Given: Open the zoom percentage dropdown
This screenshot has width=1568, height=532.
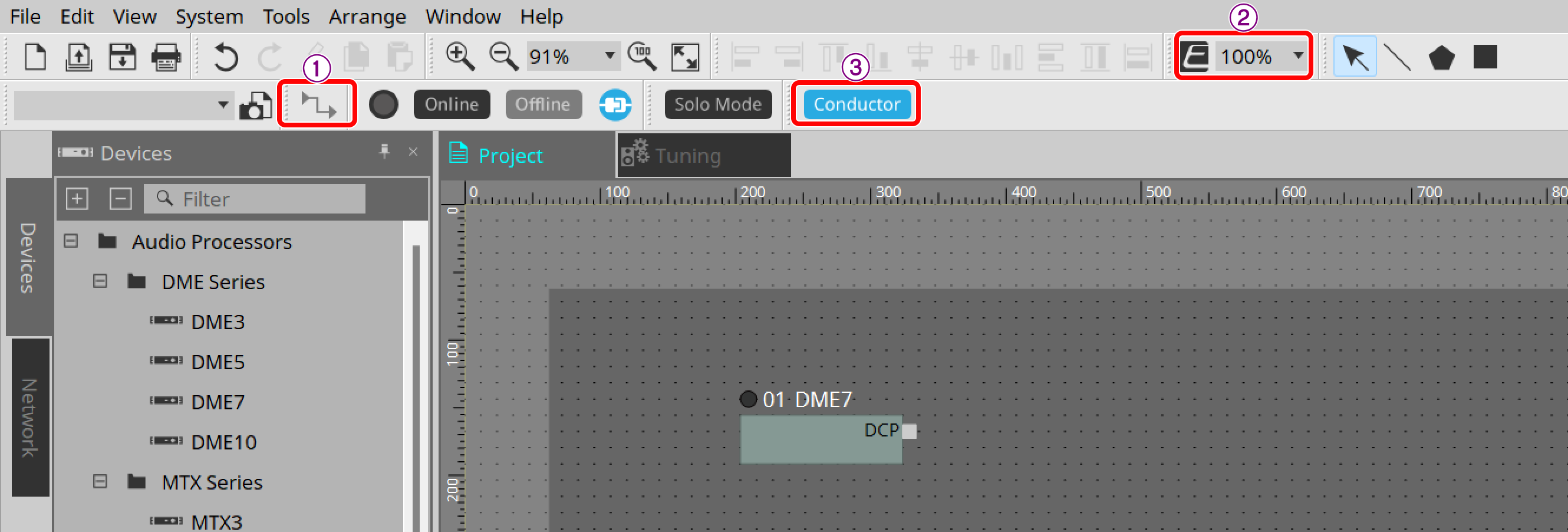Looking at the screenshot, I should pos(610,56).
